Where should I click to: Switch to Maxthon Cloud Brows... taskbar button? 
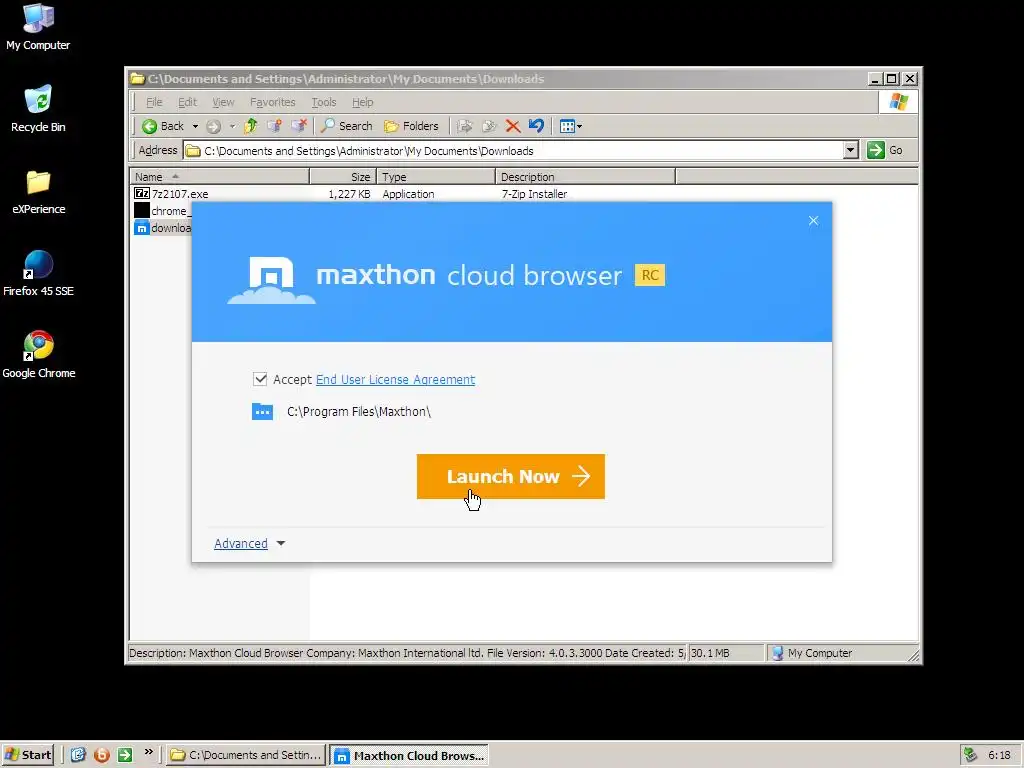[x=409, y=755]
